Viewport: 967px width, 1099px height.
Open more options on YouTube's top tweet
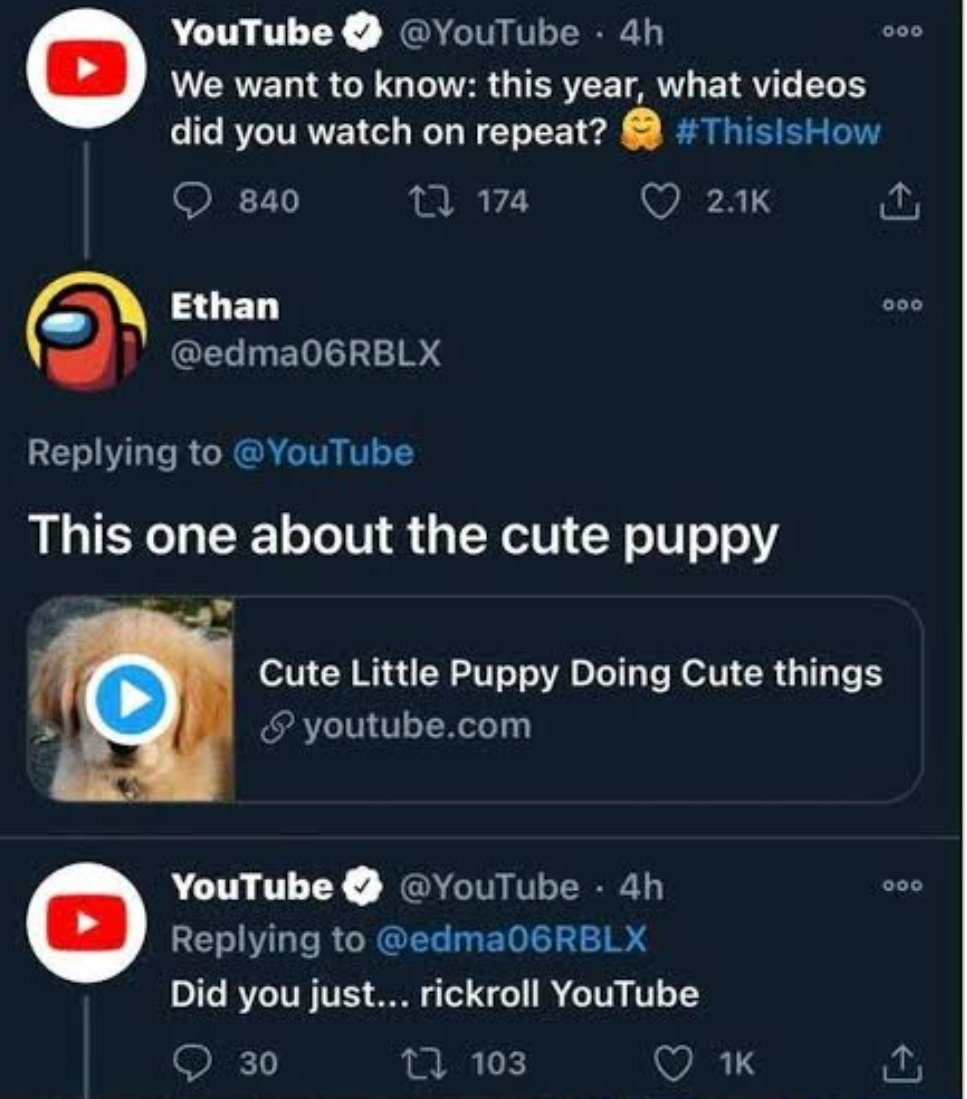coord(905,31)
